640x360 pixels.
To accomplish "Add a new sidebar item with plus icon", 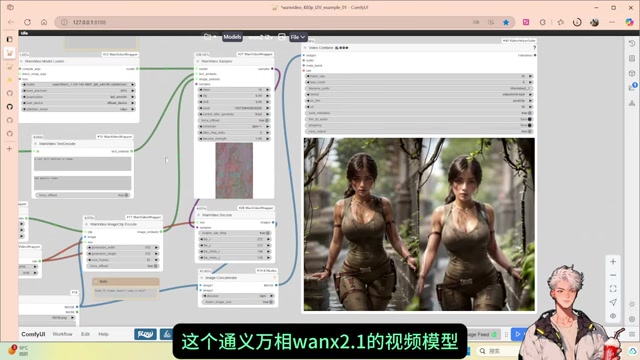I will click(9, 149).
